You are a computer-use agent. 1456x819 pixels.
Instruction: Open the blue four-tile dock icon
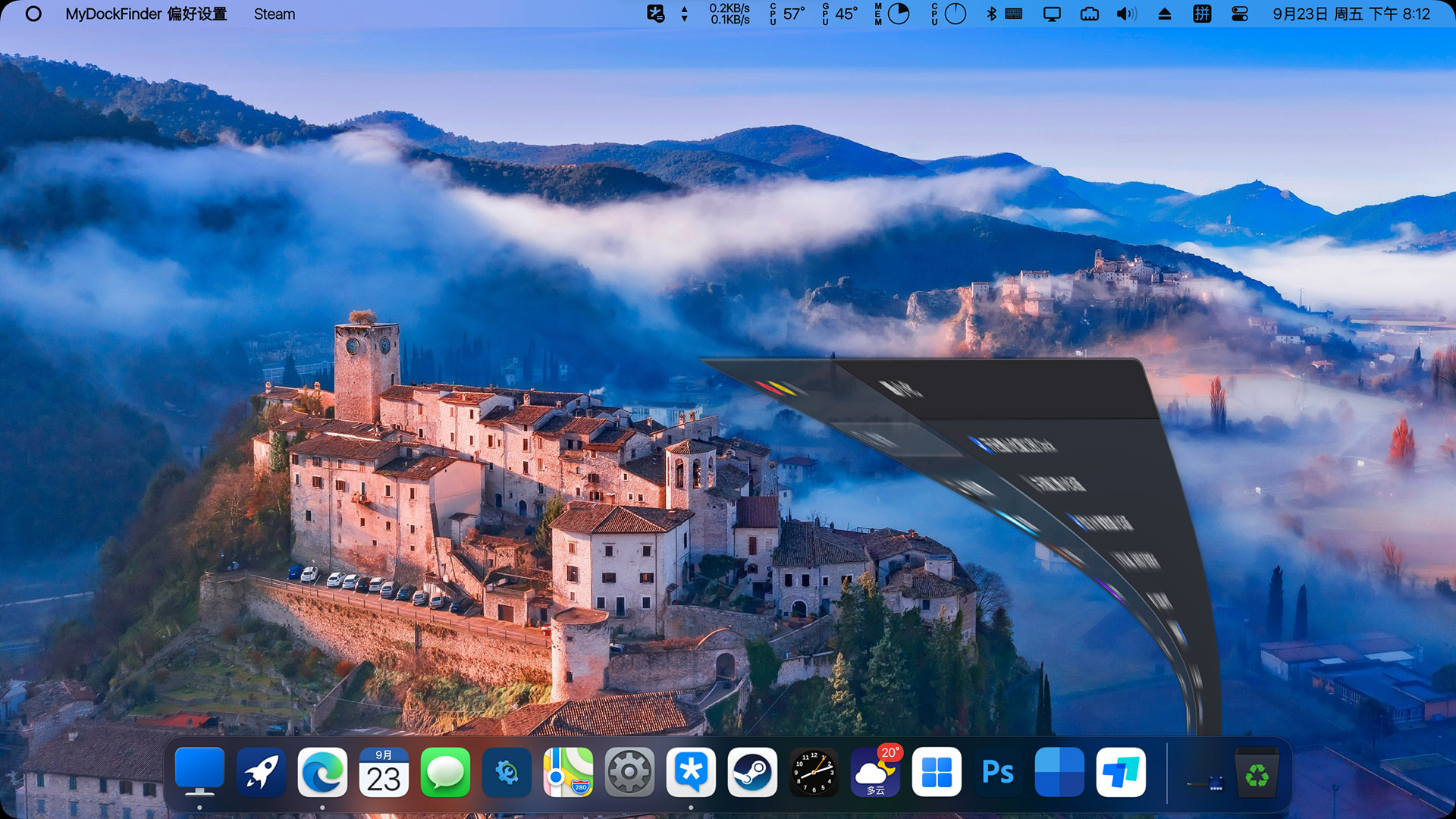[1059, 772]
